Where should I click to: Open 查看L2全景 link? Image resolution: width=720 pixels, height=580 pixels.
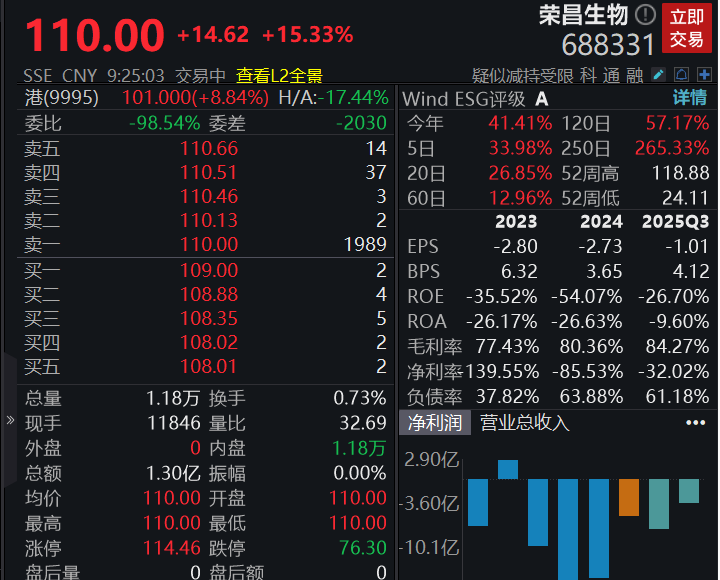(279, 76)
